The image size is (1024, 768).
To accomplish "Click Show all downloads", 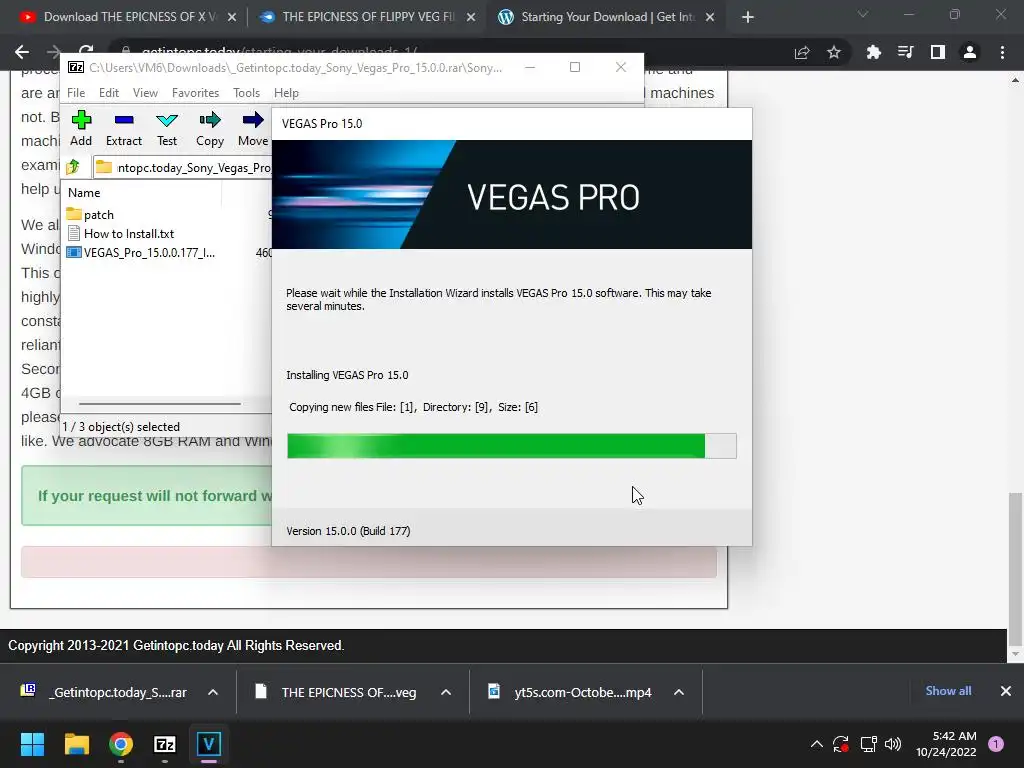I will (948, 691).
